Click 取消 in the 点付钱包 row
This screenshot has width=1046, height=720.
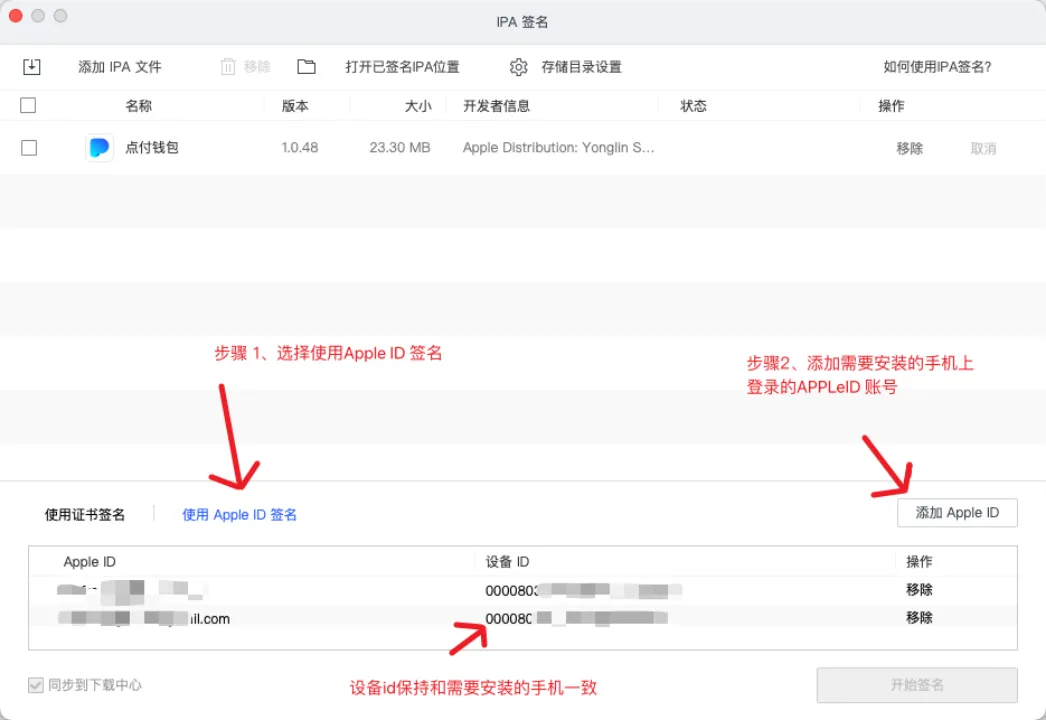pos(983,148)
